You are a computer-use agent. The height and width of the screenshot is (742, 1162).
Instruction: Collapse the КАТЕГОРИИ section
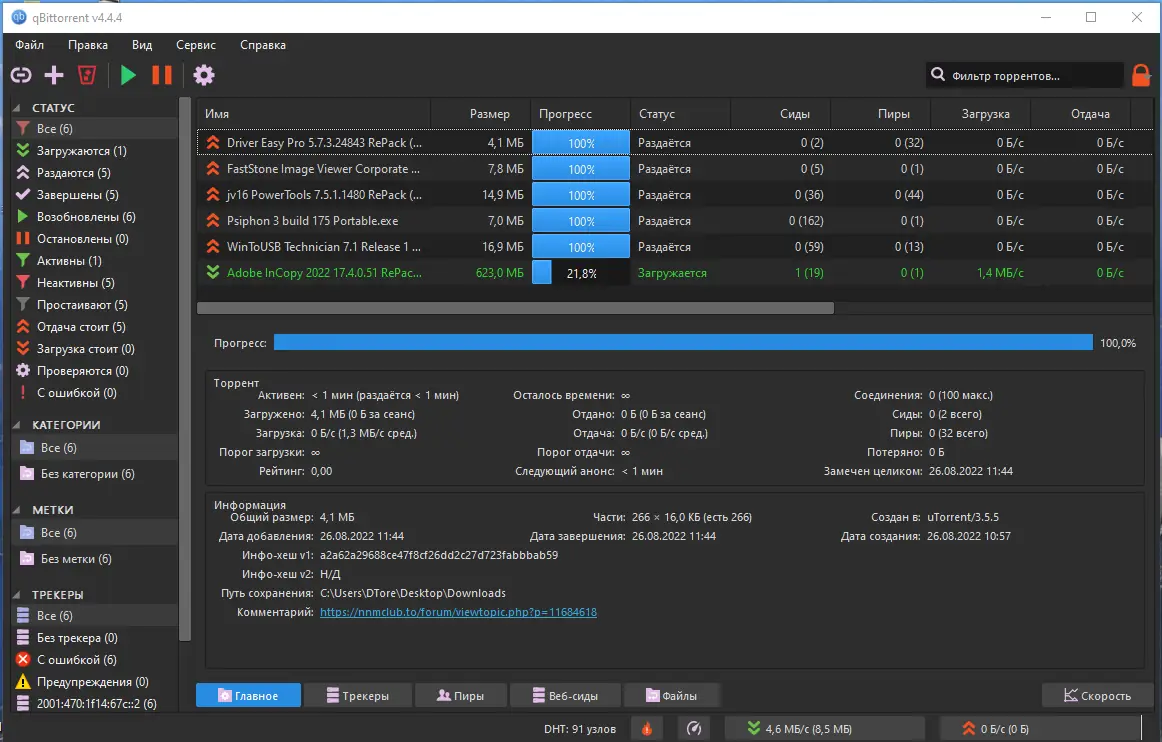17,425
